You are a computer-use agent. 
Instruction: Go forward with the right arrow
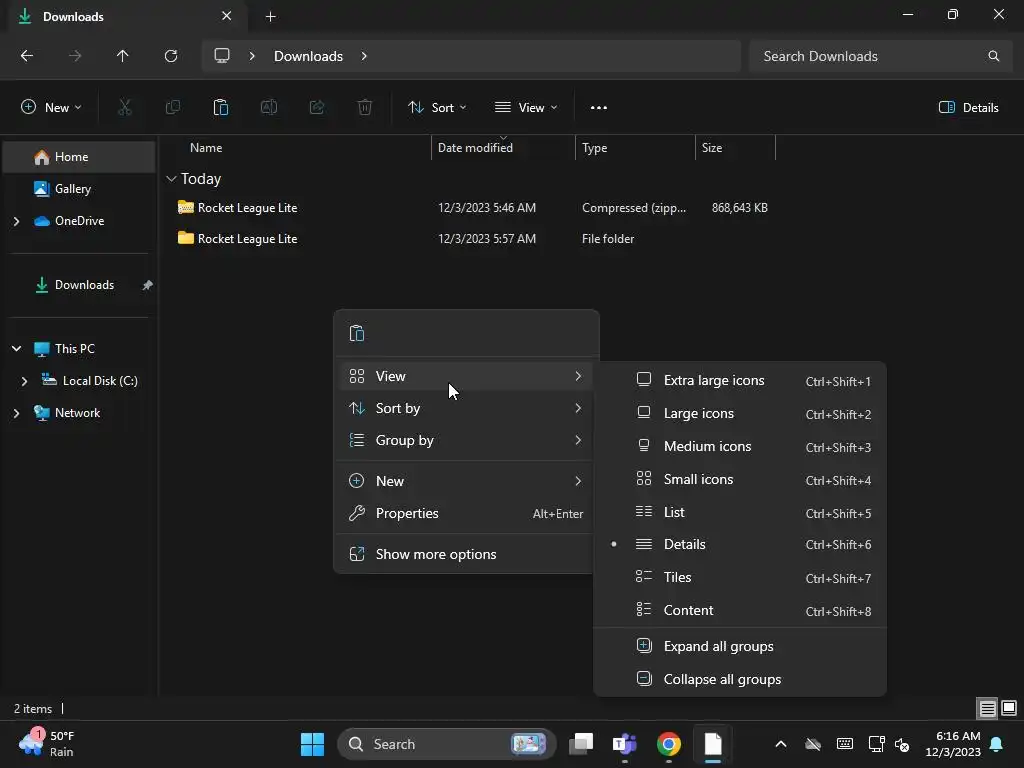75,56
